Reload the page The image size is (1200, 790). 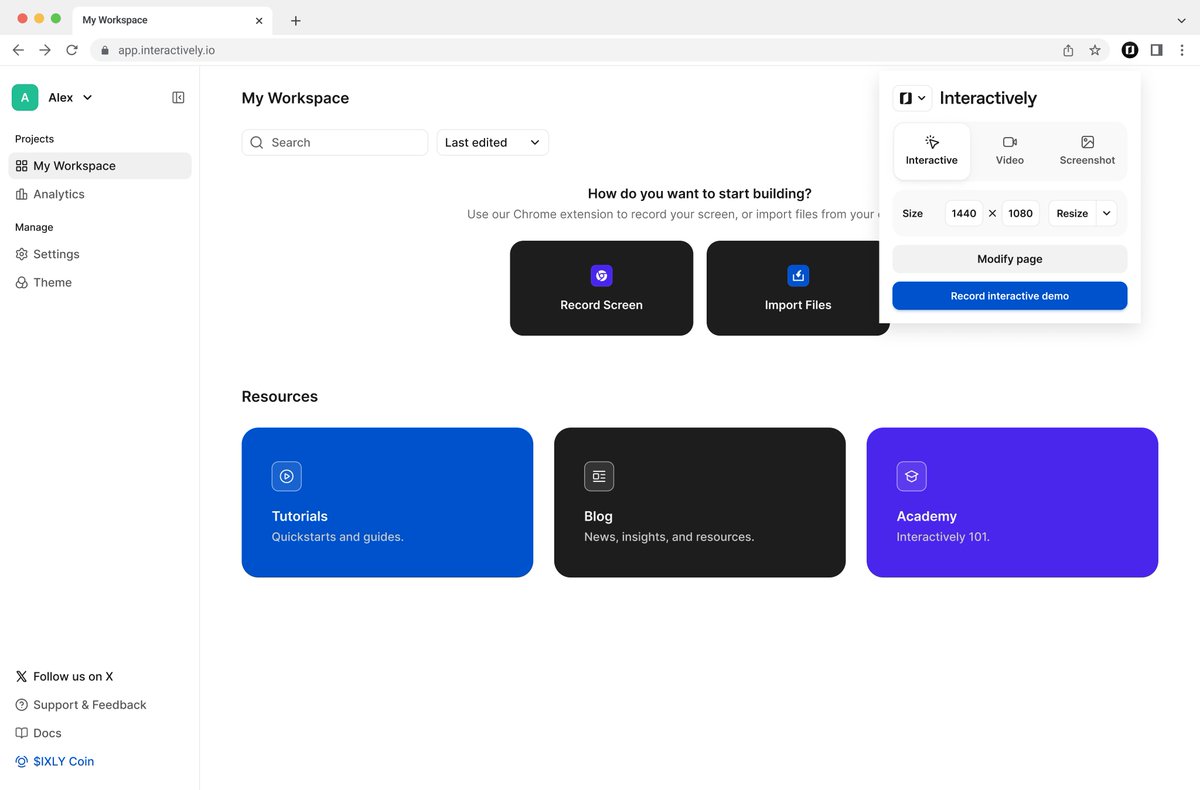click(72, 50)
